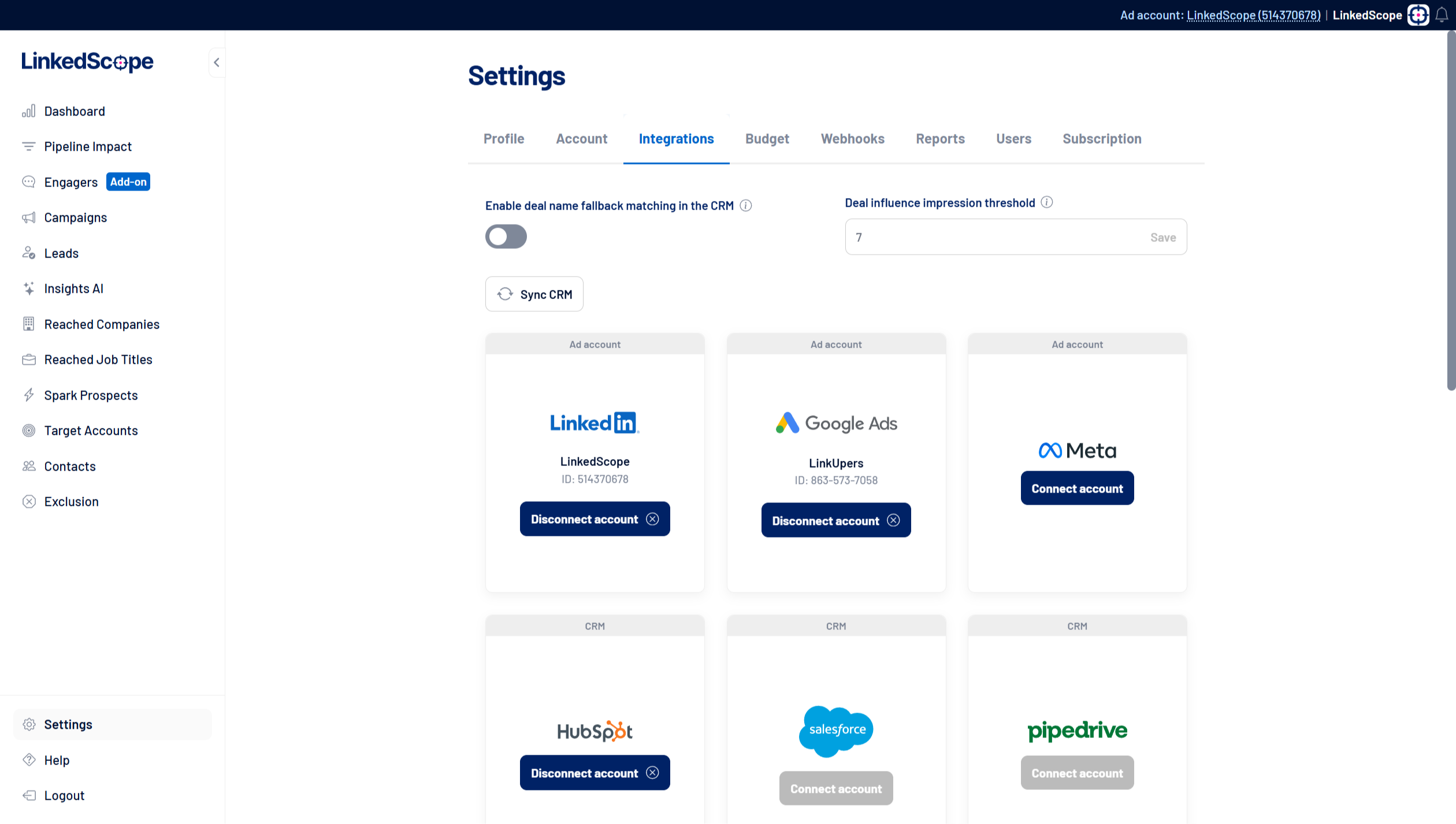Click the Add-on badge next to Engagers
Image resolution: width=1456 pixels, height=824 pixels.
click(x=128, y=182)
